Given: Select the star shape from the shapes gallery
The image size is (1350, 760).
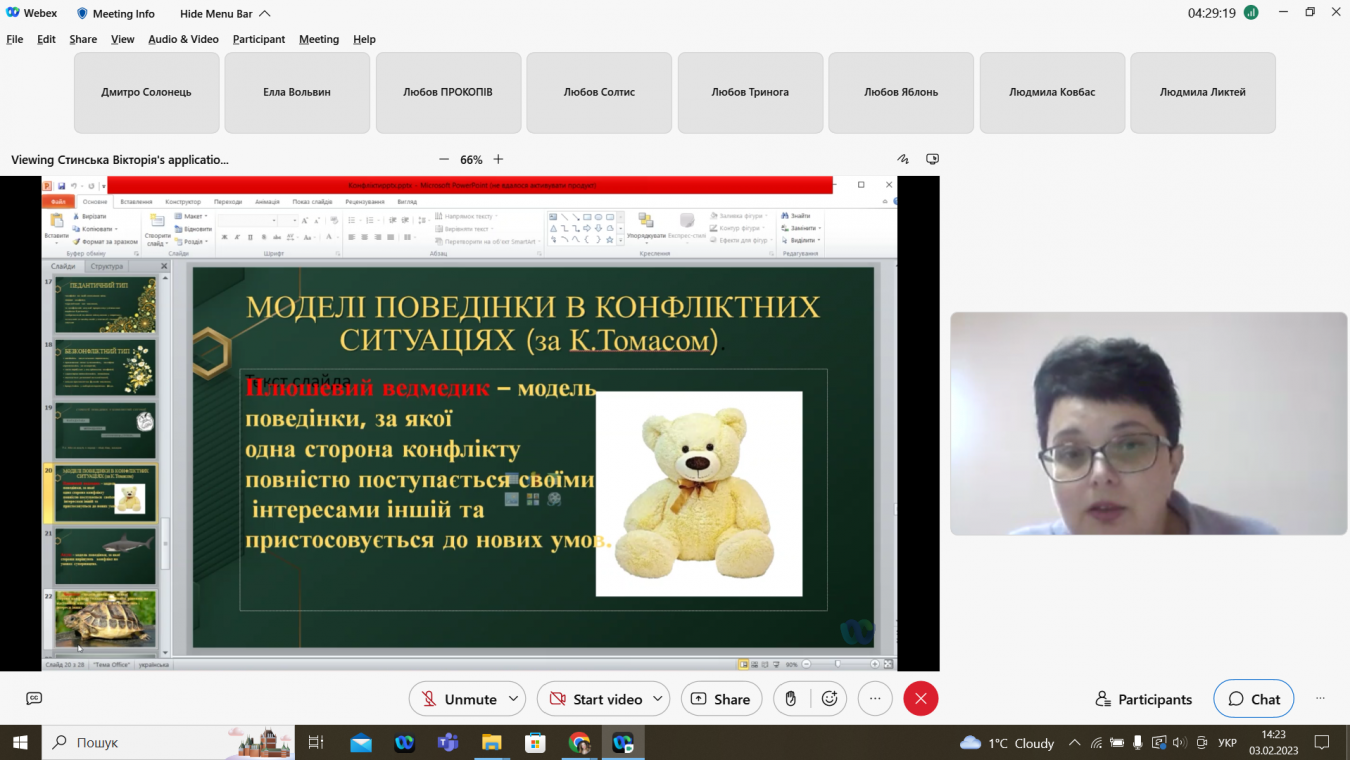Looking at the screenshot, I should point(610,240).
